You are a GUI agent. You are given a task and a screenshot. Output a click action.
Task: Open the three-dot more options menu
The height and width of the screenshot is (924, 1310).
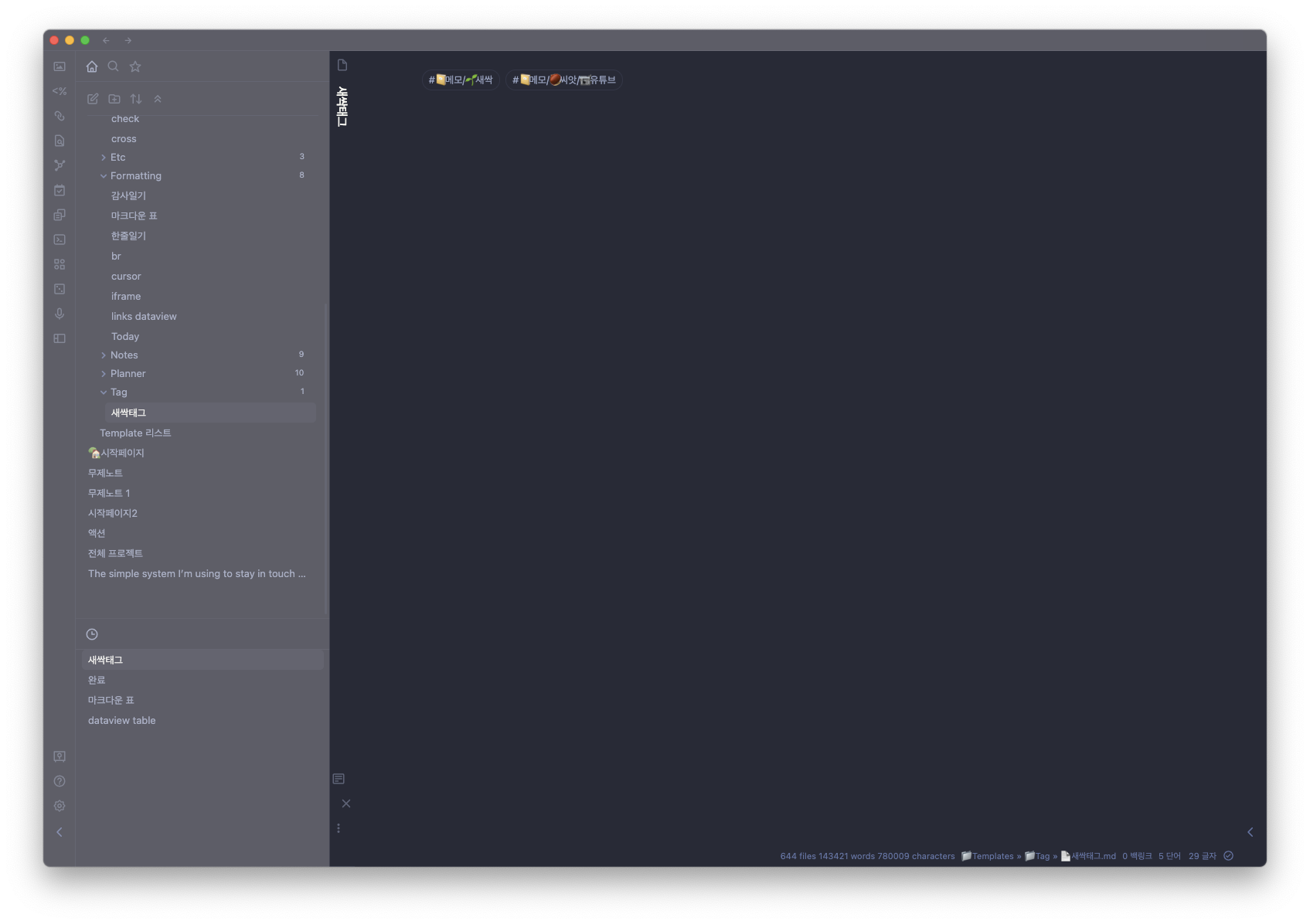tap(339, 828)
